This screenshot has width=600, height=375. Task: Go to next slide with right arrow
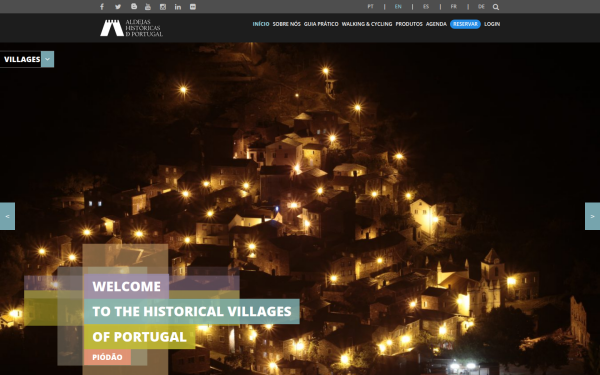tap(592, 216)
